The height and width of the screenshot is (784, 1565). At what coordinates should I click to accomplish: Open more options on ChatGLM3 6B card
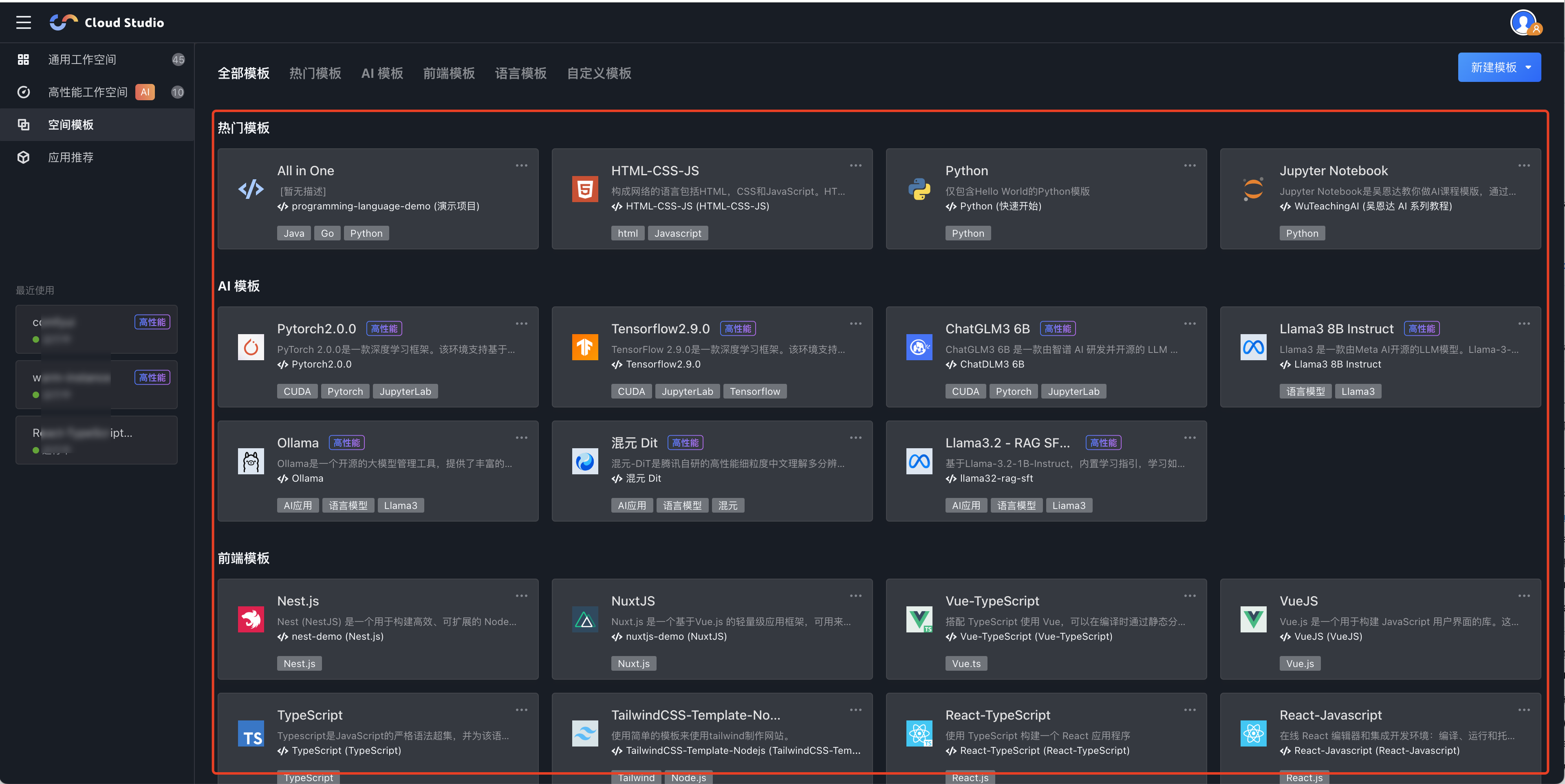pyautogui.click(x=1190, y=324)
